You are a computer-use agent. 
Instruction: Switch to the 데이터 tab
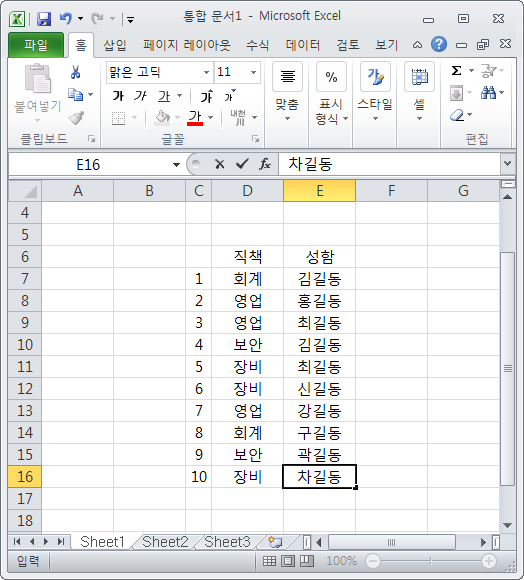coord(303,45)
